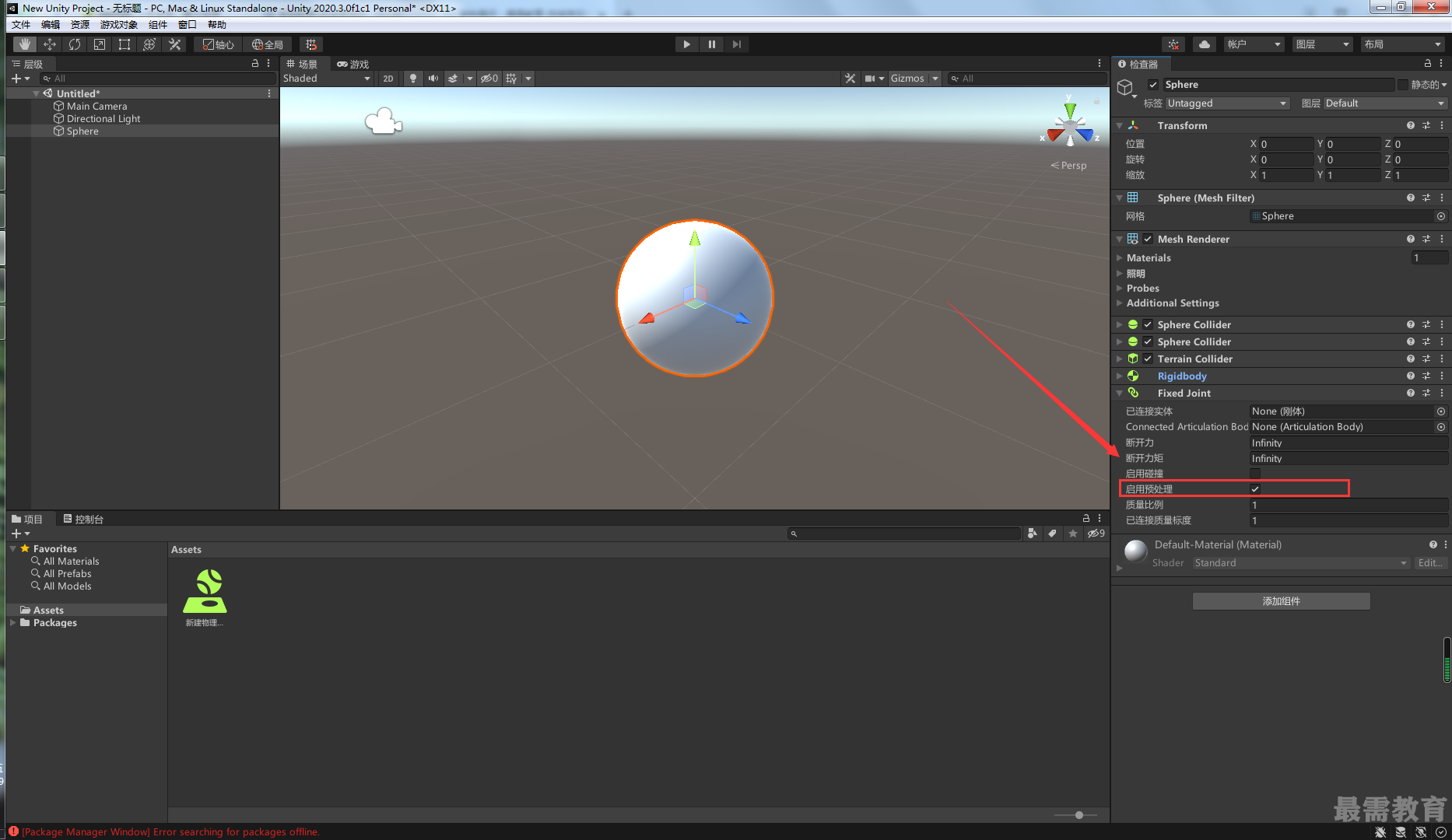Open 标签 Untagged tag dropdown
The width and height of the screenshot is (1452, 840).
click(1227, 103)
